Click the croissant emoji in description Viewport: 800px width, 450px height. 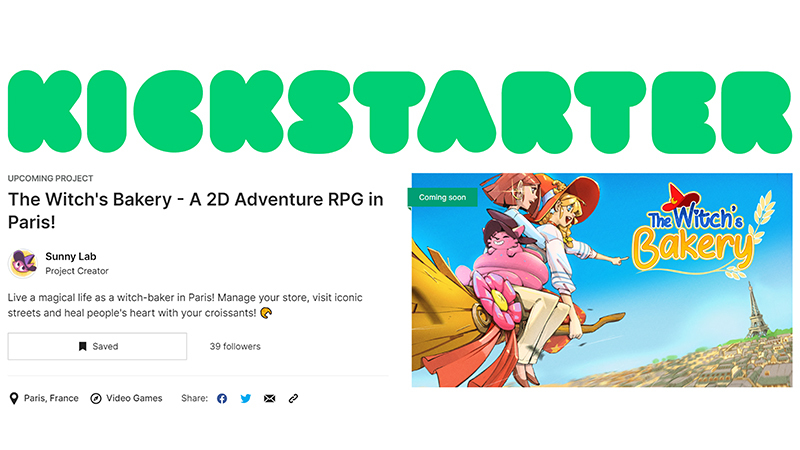click(266, 313)
